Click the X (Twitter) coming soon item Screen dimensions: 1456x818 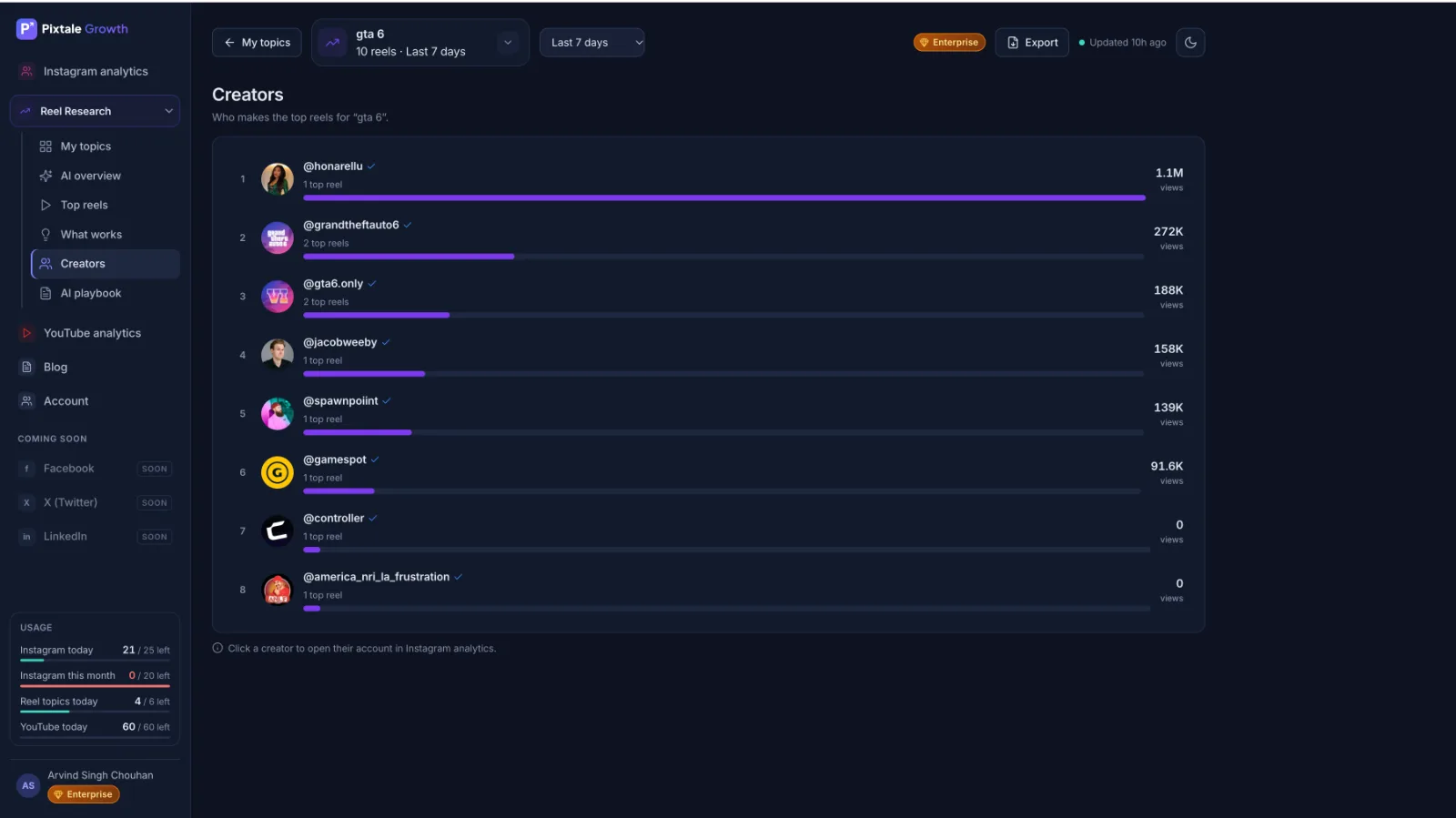(x=95, y=502)
